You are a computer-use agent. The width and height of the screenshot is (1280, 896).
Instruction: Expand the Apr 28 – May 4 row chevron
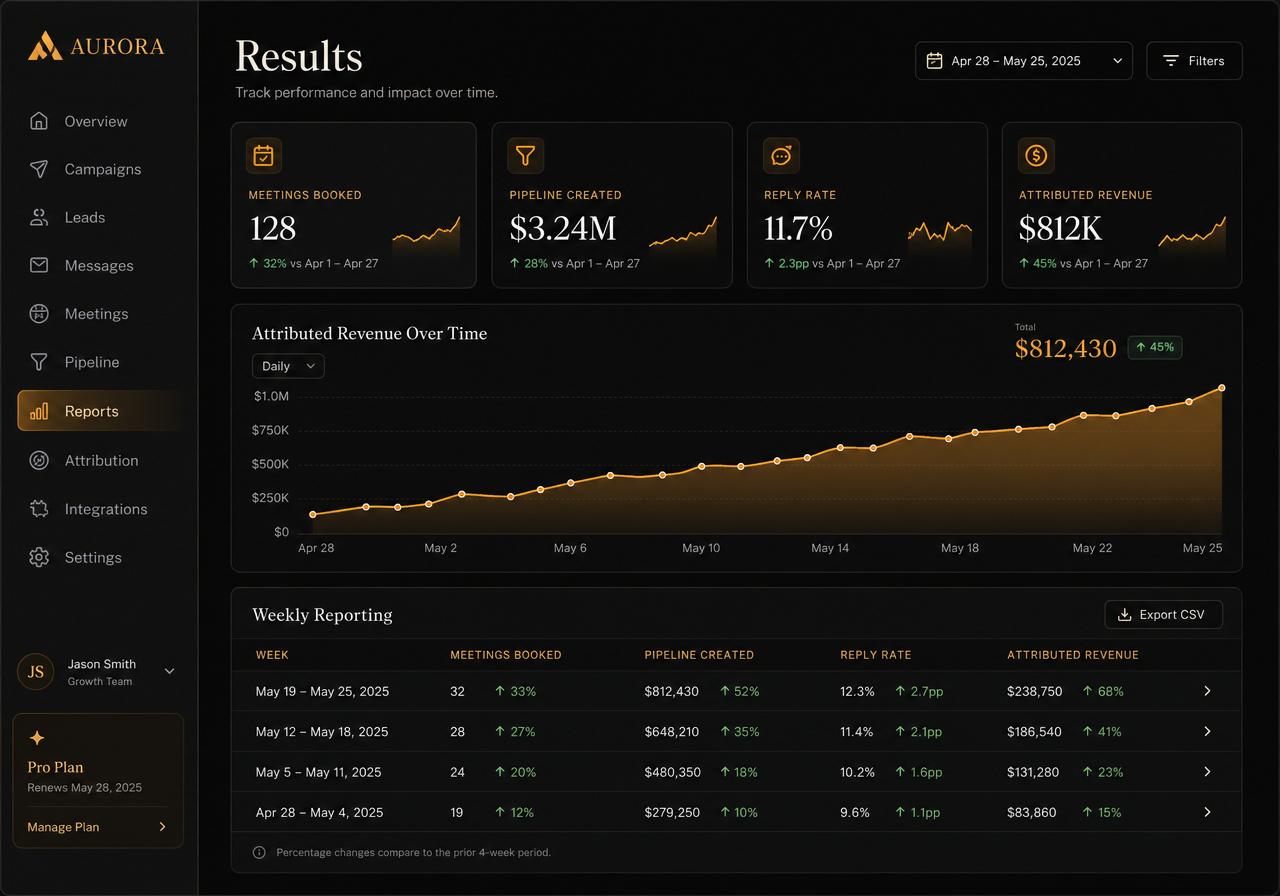[1207, 812]
